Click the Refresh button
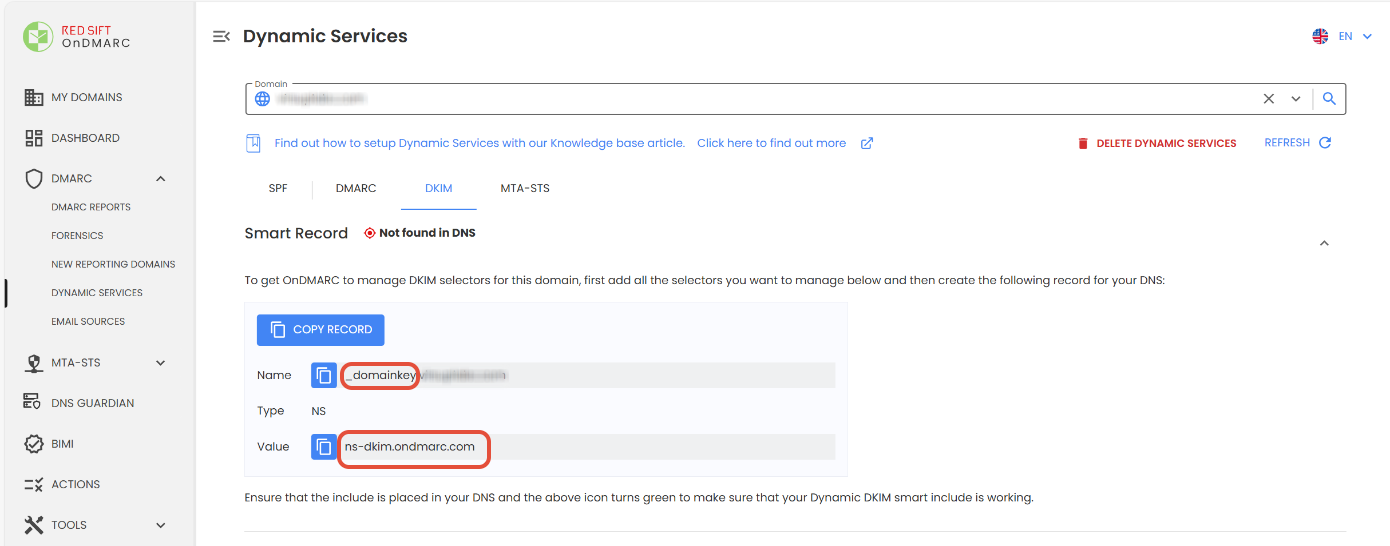1390x546 pixels. (x=1297, y=143)
